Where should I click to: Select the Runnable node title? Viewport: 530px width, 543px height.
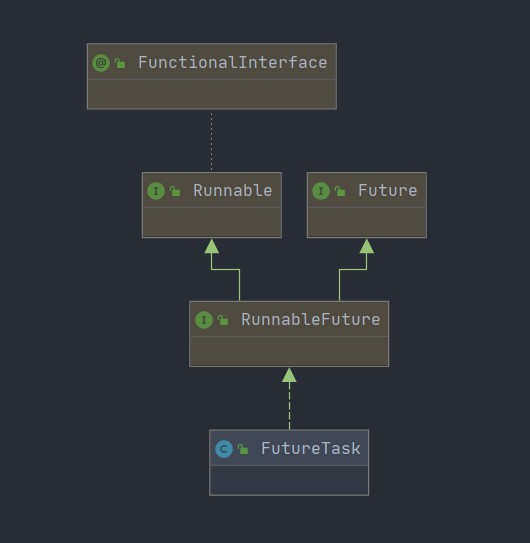232,190
